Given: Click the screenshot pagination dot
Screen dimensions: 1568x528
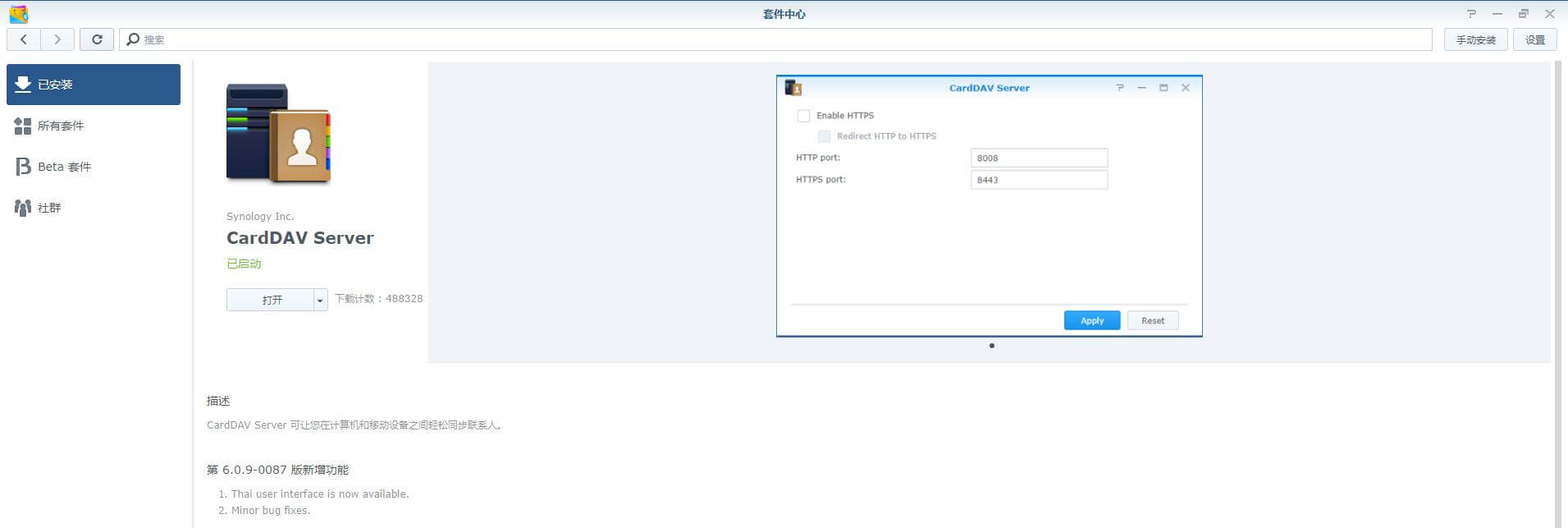Looking at the screenshot, I should pos(991,346).
